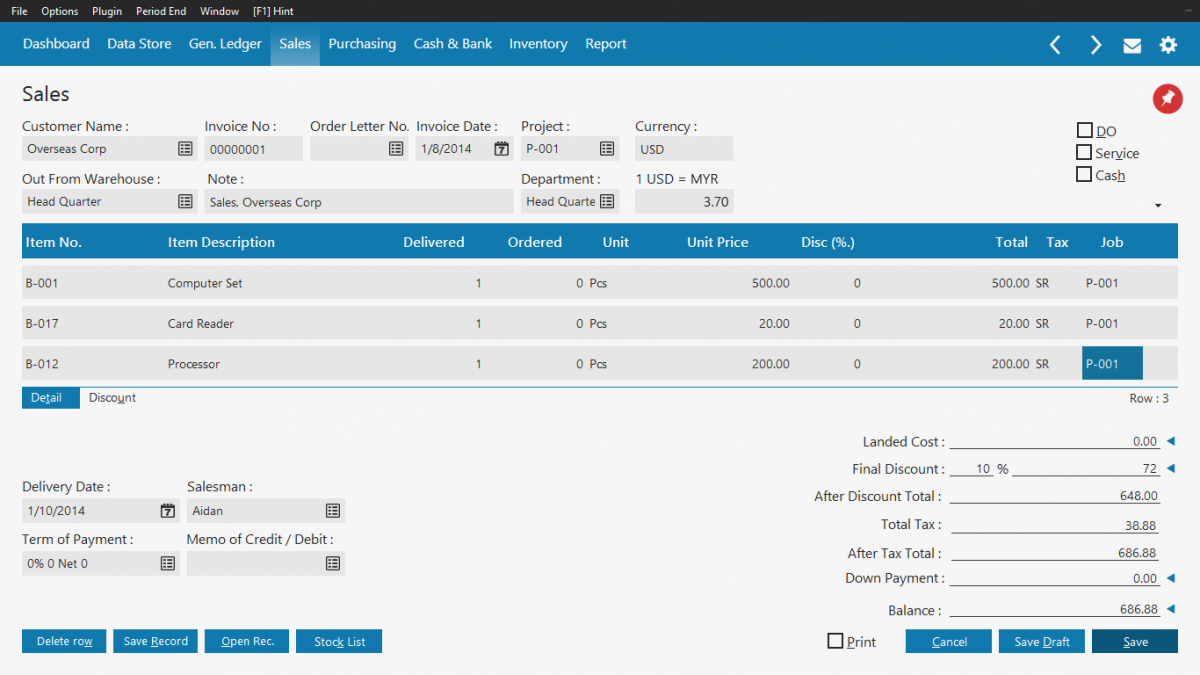This screenshot has width=1200, height=675.
Task: Open the Purchasing module
Action: click(362, 44)
